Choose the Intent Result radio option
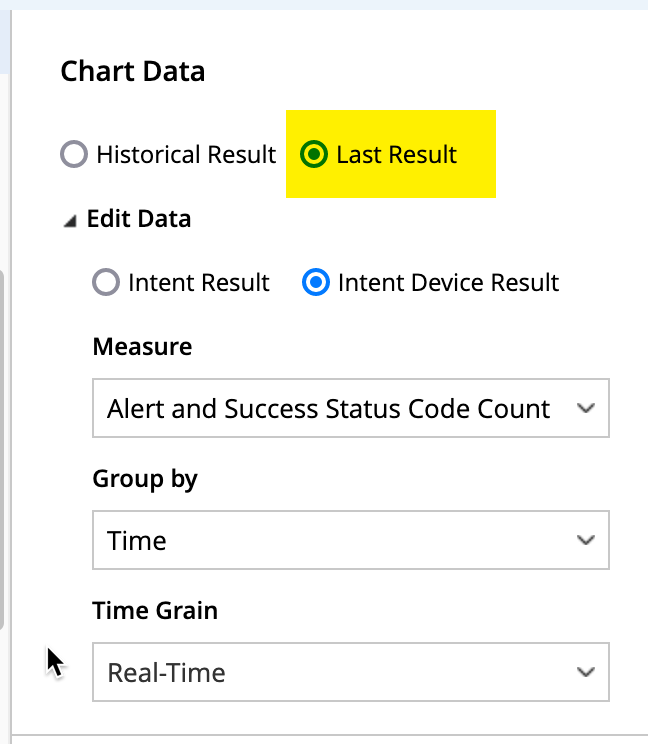 click(x=106, y=283)
